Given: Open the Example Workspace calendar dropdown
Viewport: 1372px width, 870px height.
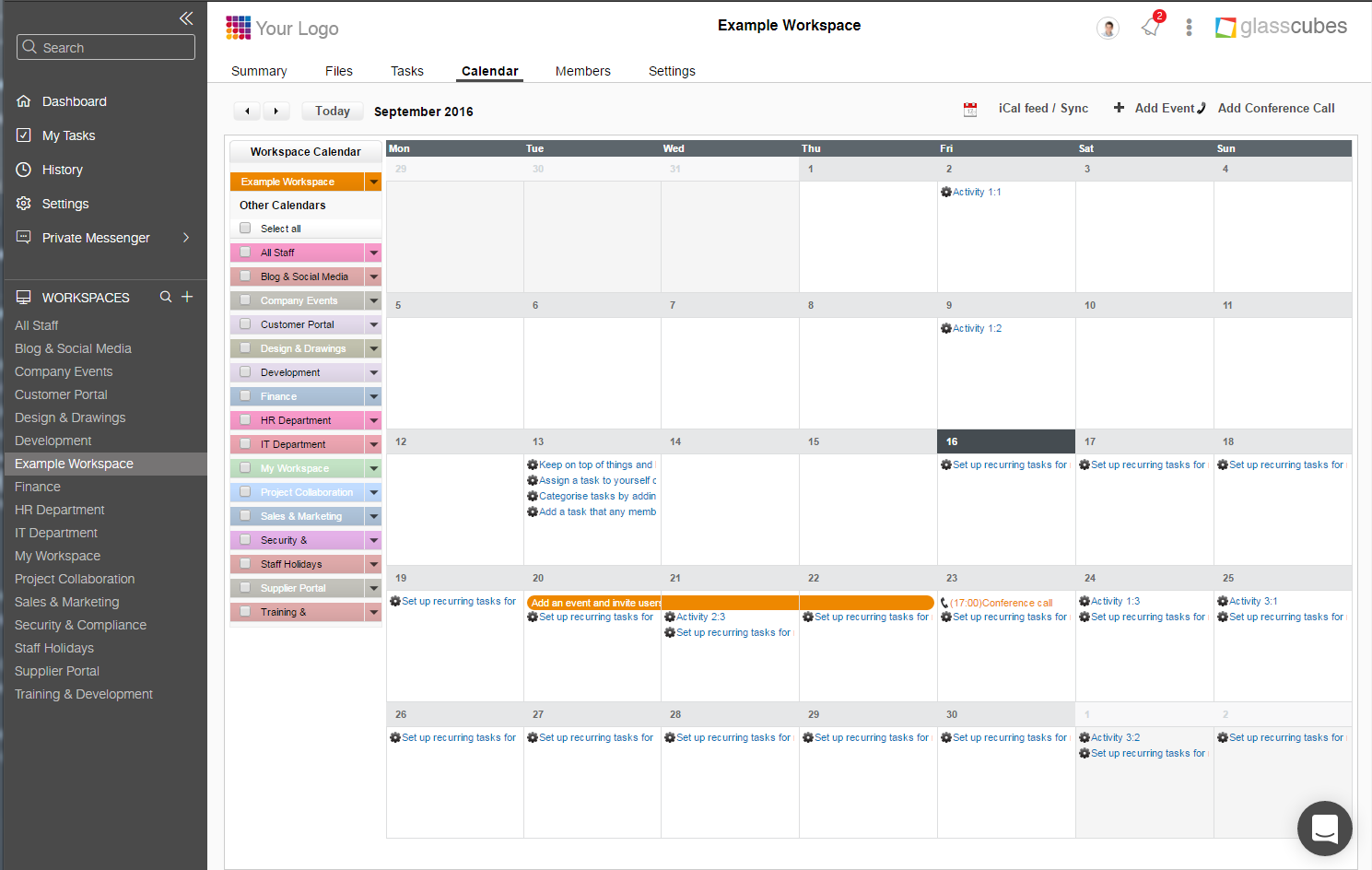Looking at the screenshot, I should tap(373, 182).
